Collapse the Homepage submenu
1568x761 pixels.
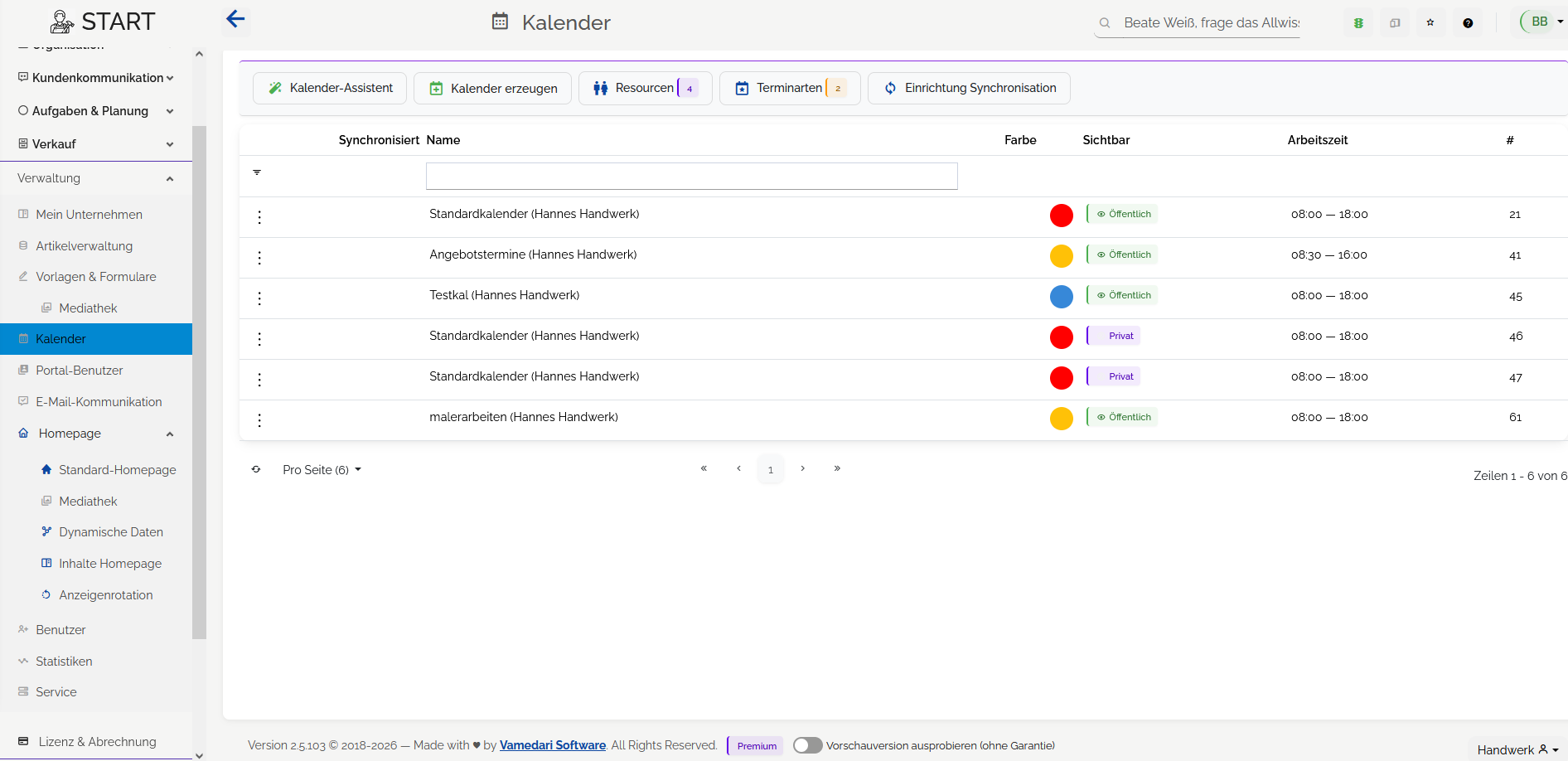(96, 434)
